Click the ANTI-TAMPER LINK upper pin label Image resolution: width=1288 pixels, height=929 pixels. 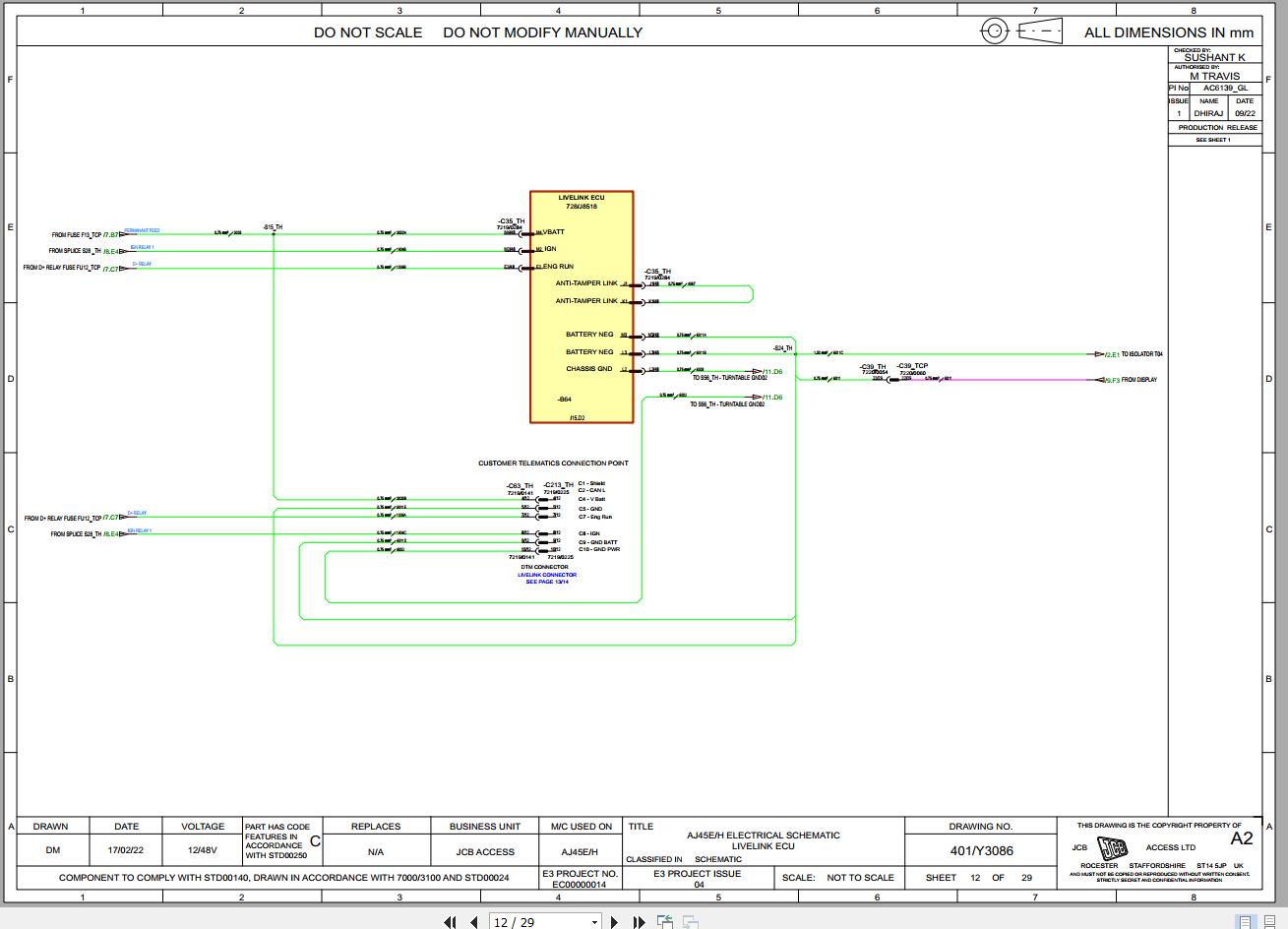586,283
